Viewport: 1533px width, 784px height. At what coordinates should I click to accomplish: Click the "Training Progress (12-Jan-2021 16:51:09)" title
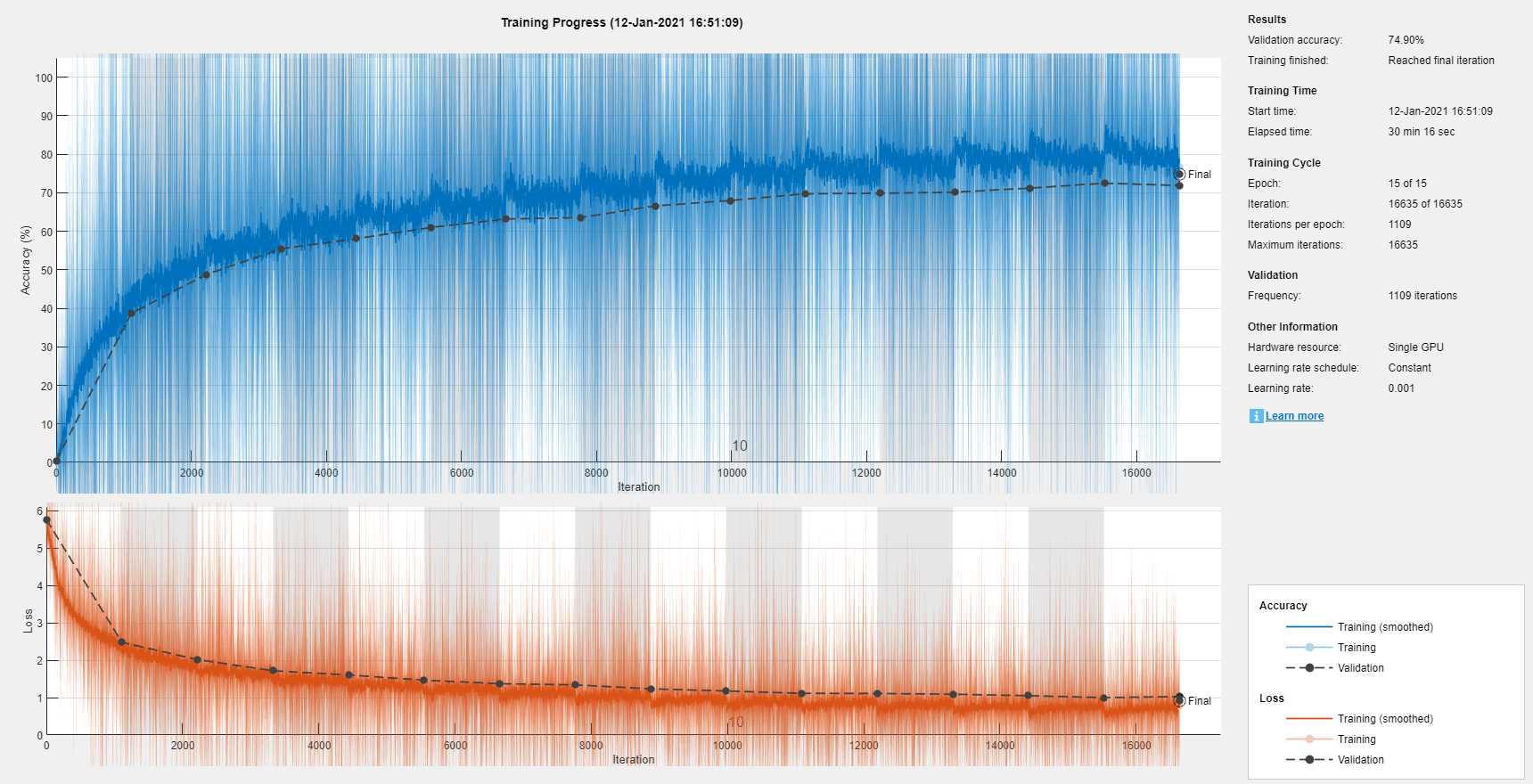621,22
